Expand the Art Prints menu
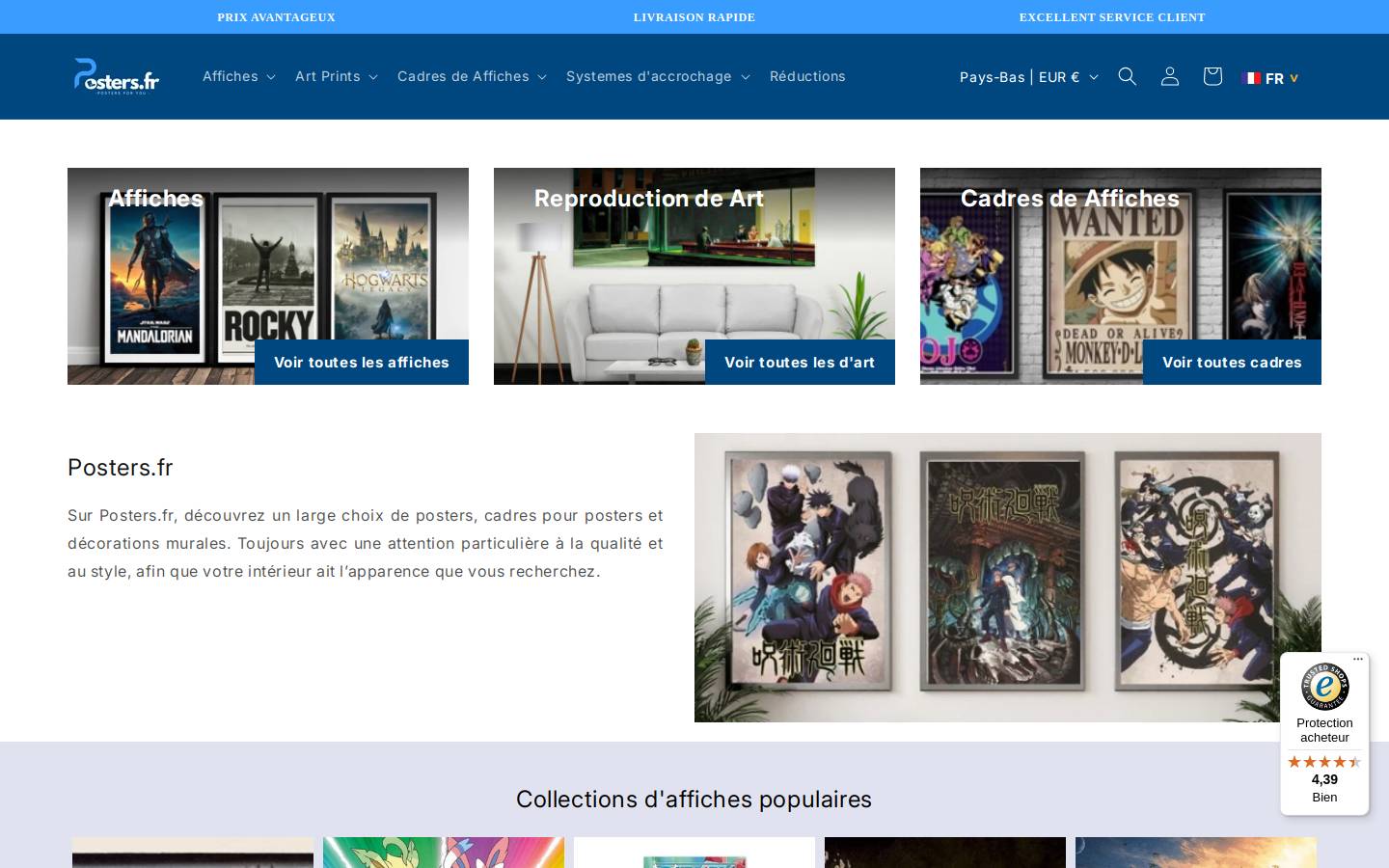1389x868 pixels. coord(336,76)
